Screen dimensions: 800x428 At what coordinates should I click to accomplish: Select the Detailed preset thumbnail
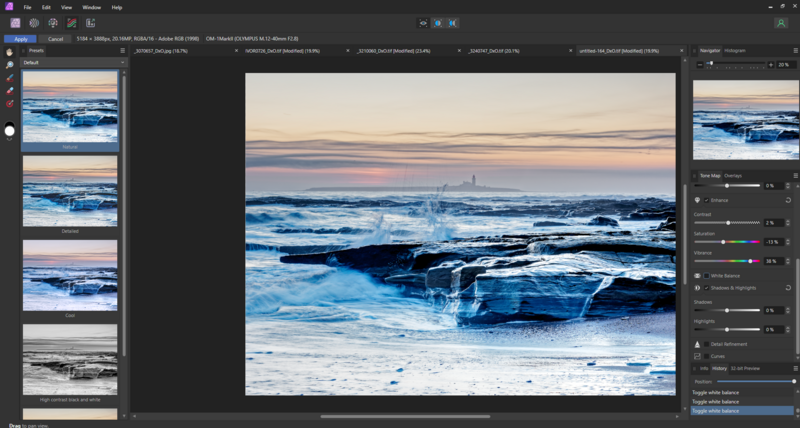(x=70, y=191)
